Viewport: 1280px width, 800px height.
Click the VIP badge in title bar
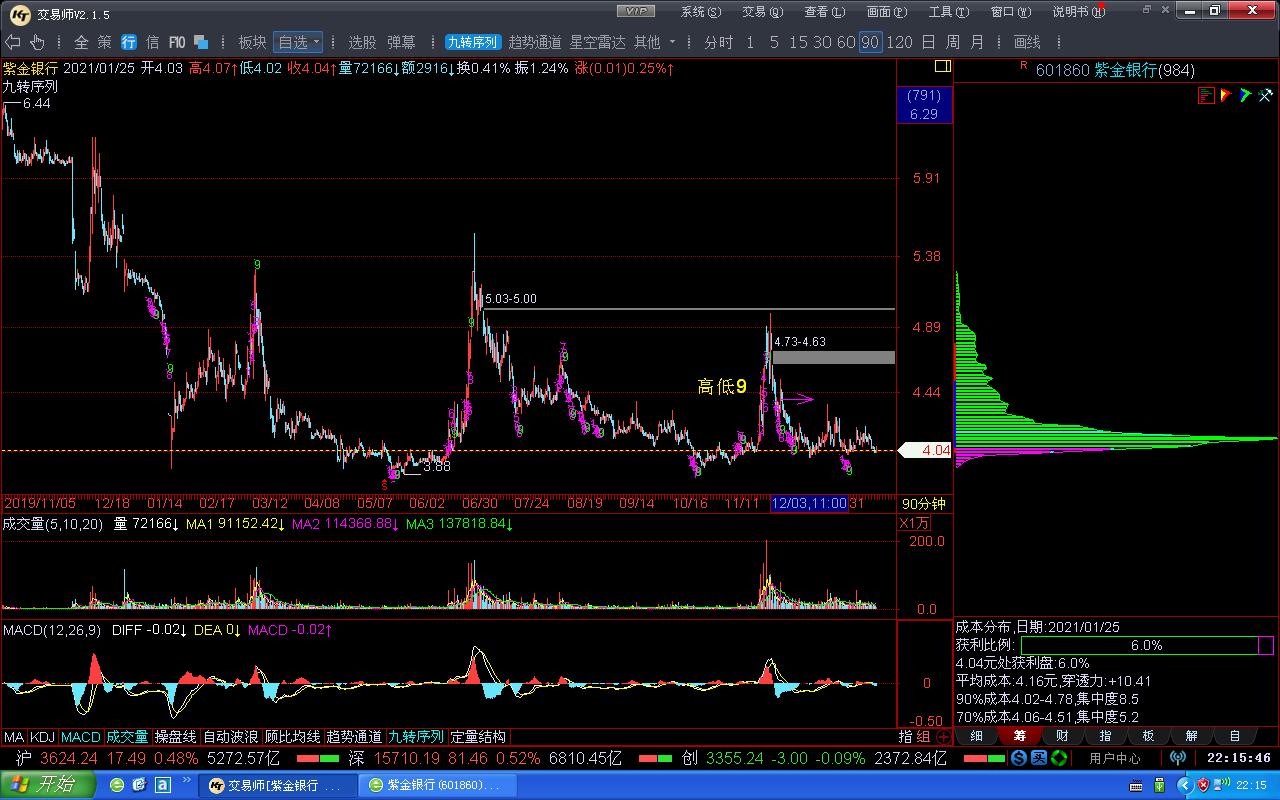[635, 10]
